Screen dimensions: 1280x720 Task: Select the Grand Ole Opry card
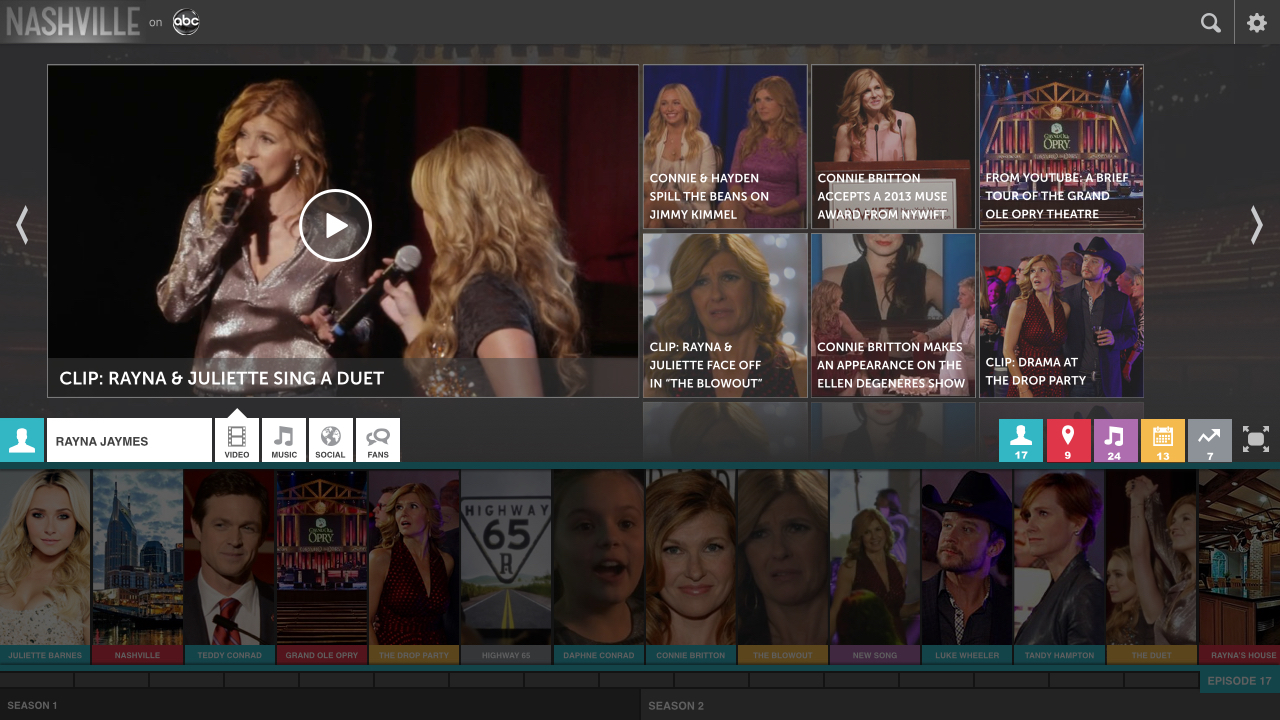[321, 567]
